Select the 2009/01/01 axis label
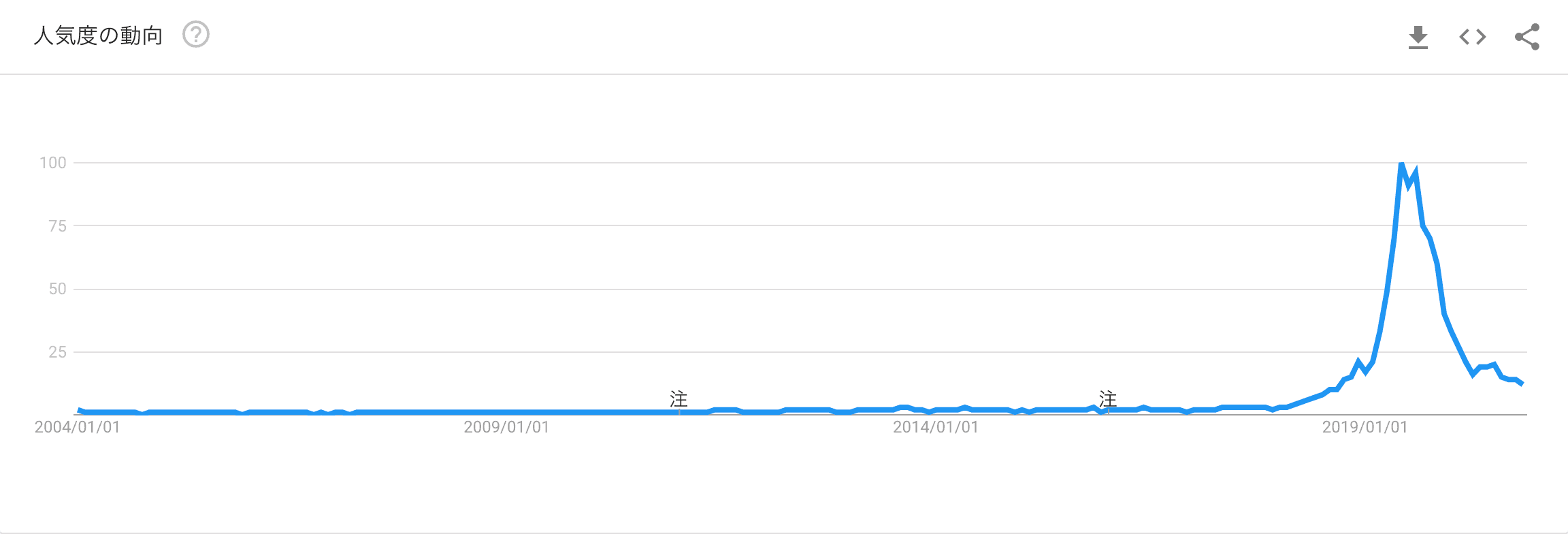 (506, 427)
